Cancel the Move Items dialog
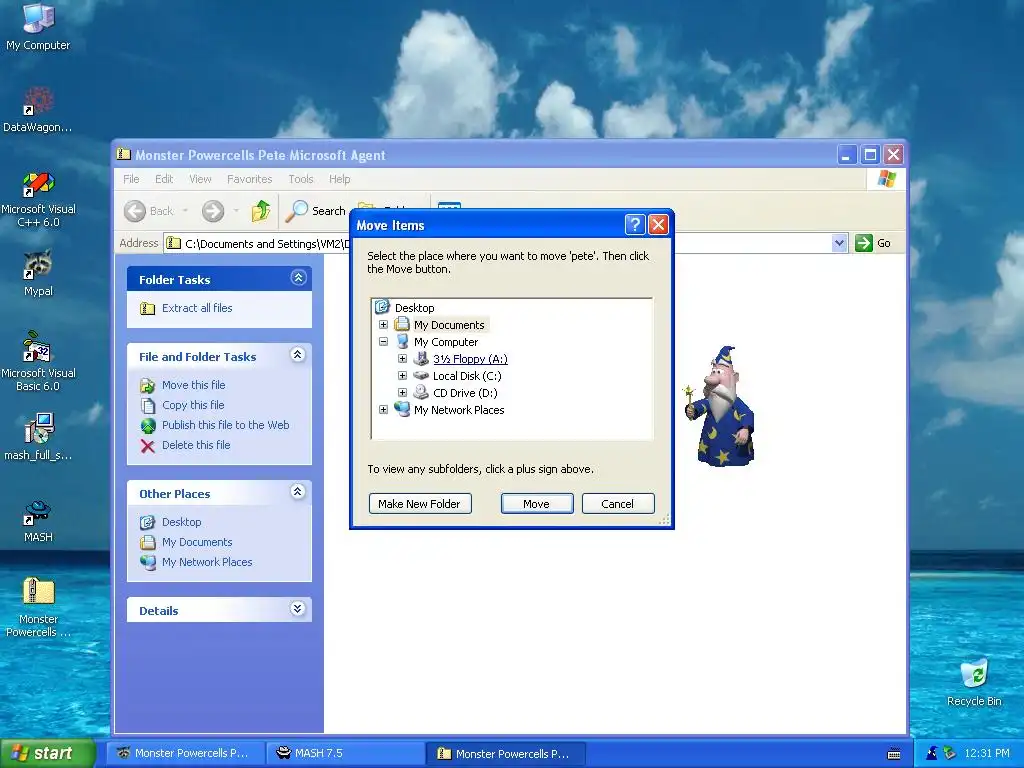Viewport: 1024px width, 768px height. 618,504
